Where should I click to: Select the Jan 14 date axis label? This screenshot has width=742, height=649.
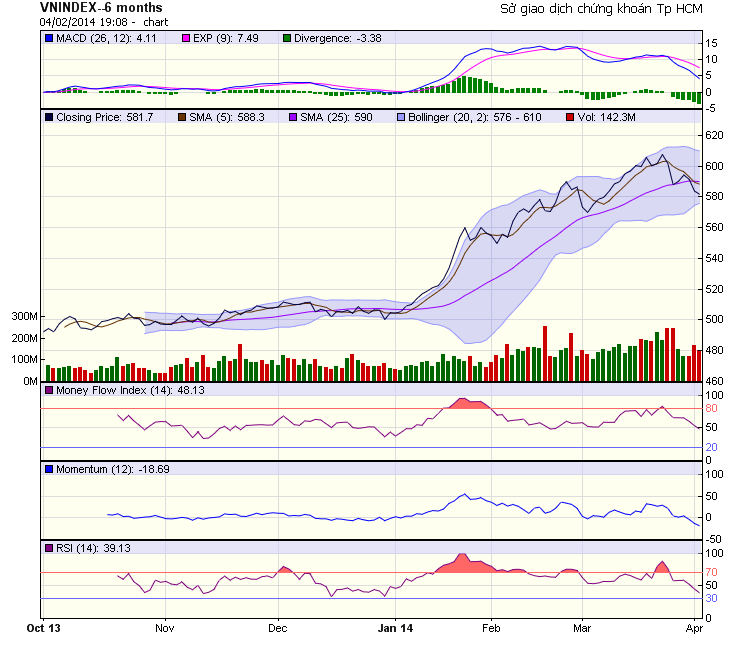[x=395, y=629]
